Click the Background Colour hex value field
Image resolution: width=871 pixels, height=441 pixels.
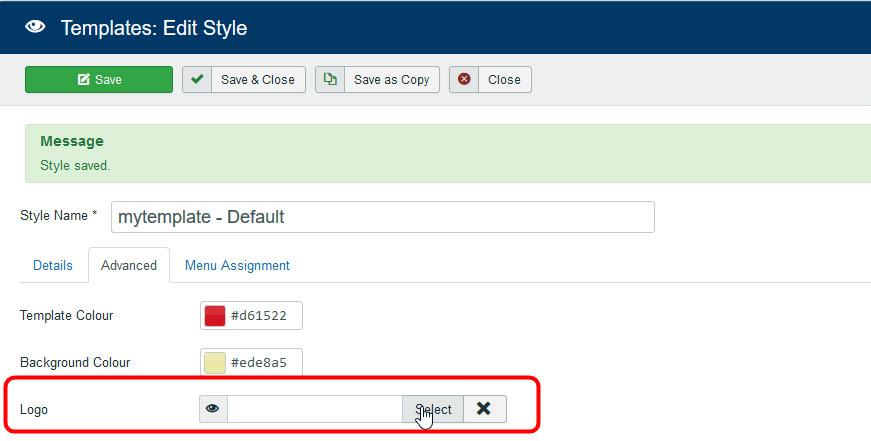point(262,362)
